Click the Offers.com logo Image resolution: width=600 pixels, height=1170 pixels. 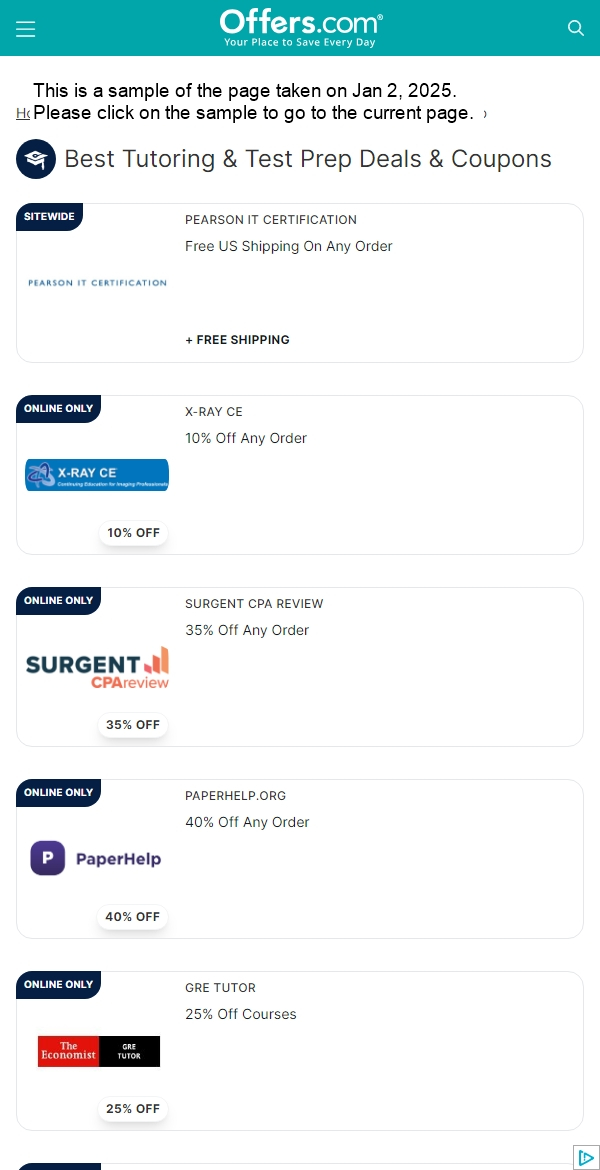coord(301,28)
